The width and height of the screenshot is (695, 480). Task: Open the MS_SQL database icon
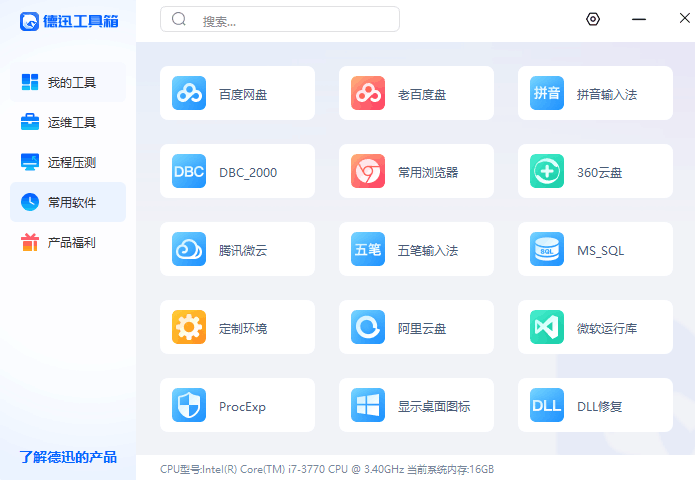[x=546, y=250]
